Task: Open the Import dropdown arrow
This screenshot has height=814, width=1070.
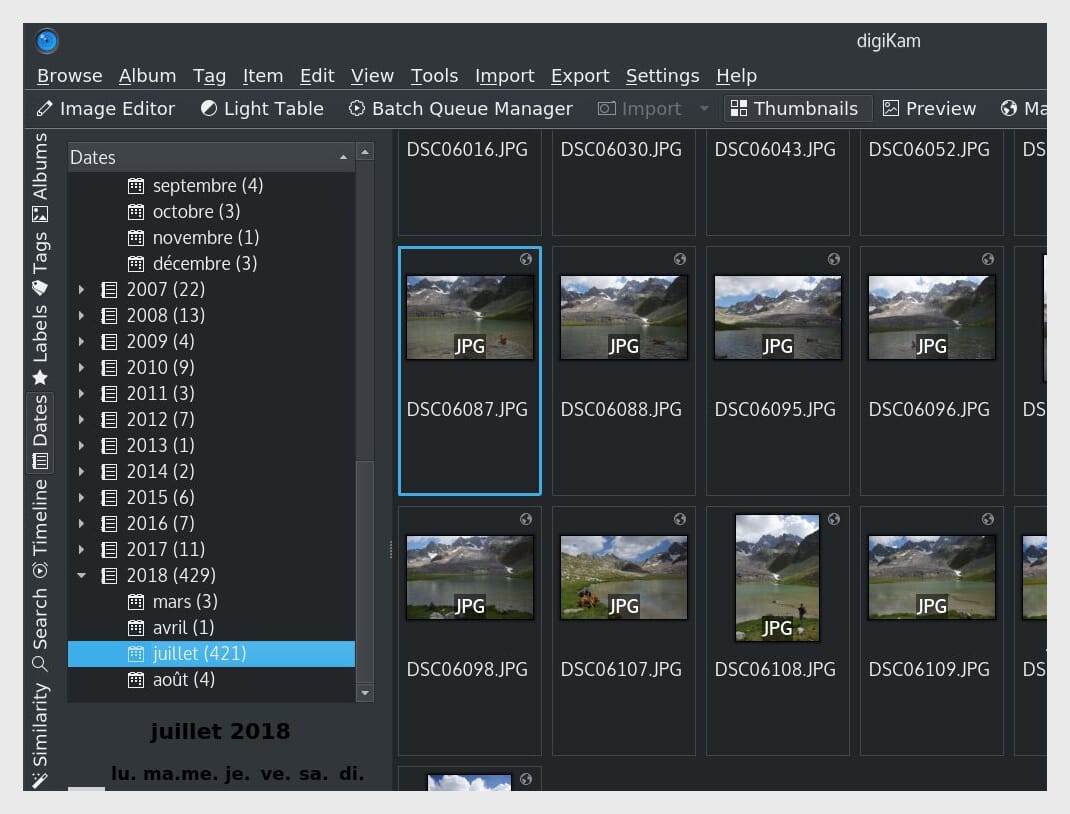Action: (x=704, y=108)
